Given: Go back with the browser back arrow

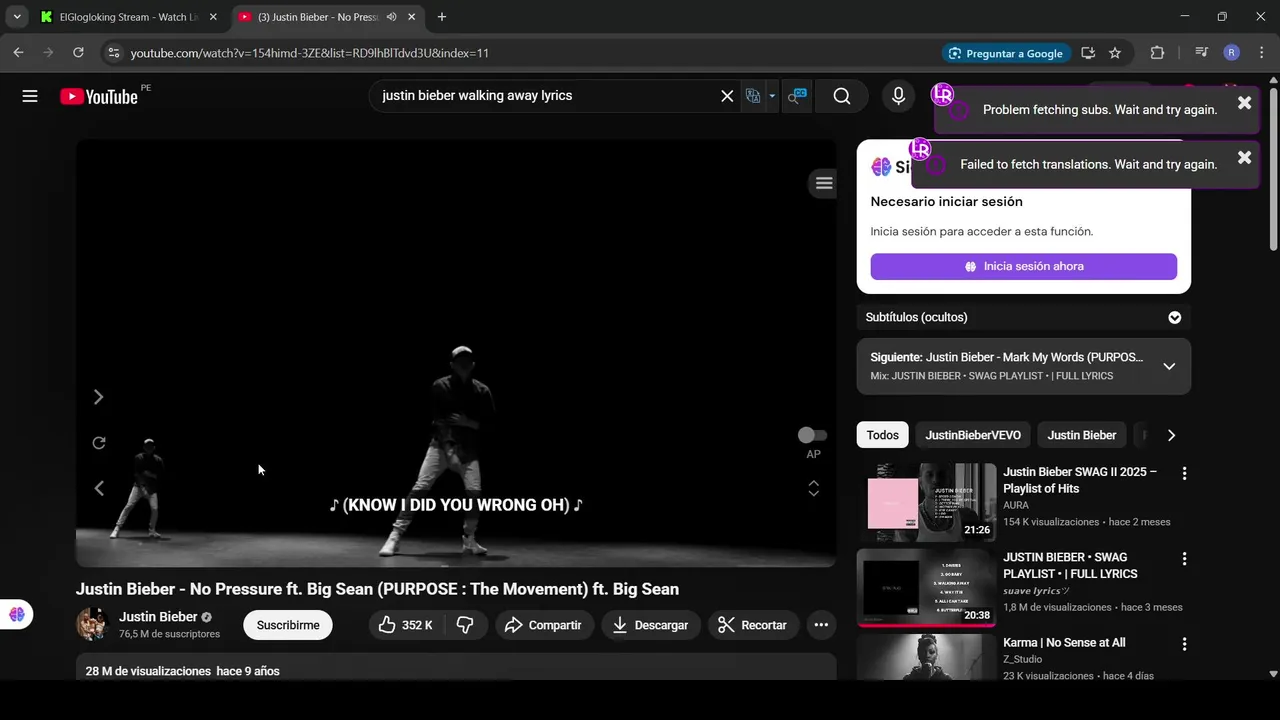Looking at the screenshot, I should tap(18, 53).
